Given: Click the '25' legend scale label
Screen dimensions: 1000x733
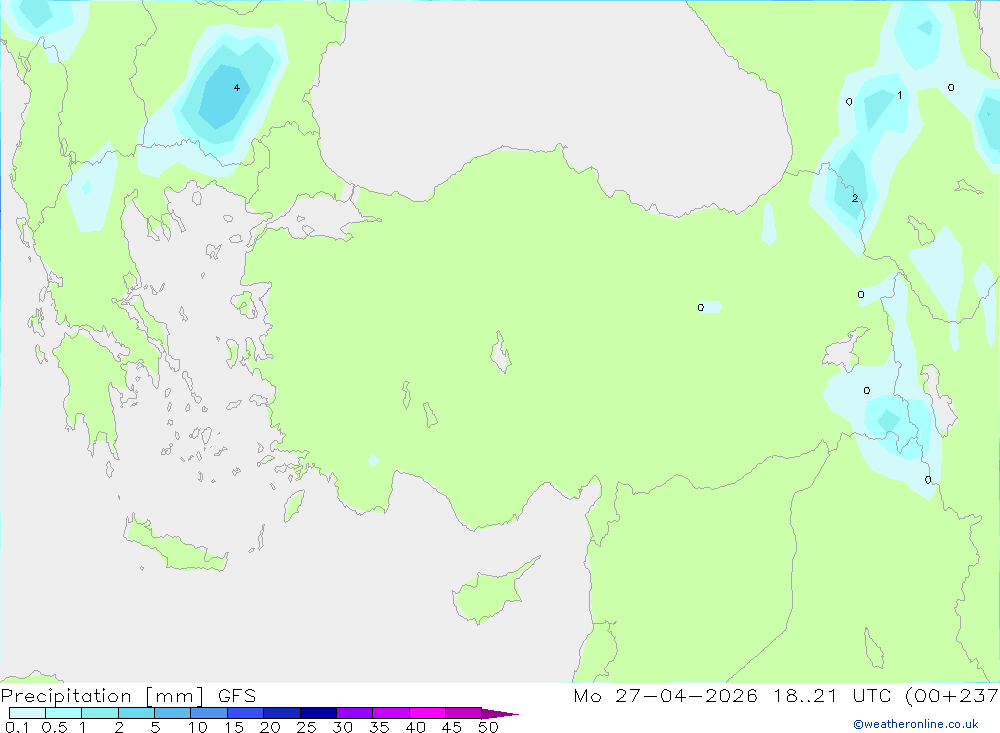Looking at the screenshot, I should point(306,727).
